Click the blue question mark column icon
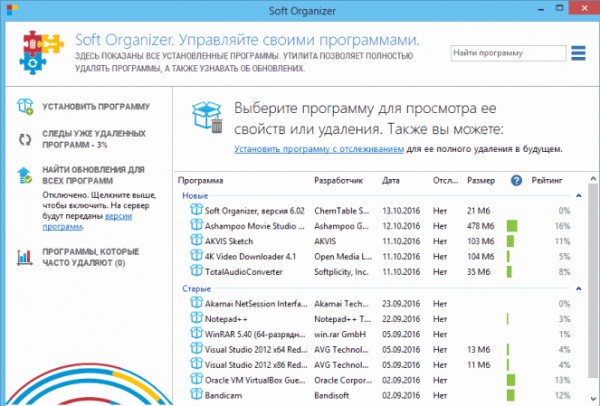Image resolution: width=600 pixels, height=406 pixels. [x=516, y=180]
